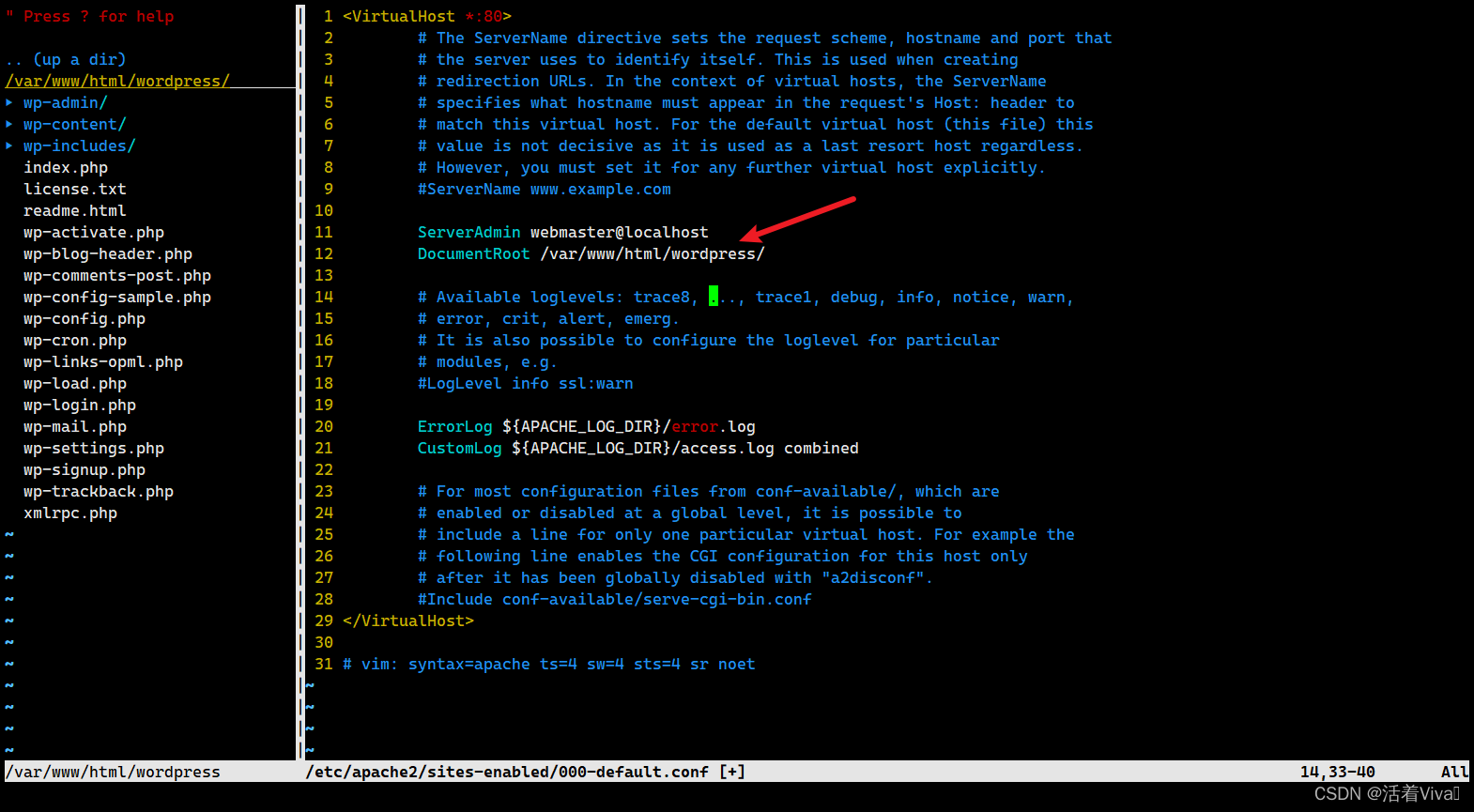Viewport: 1474px width, 812px height.
Task: Open index.php in the file tree
Action: click(x=66, y=167)
